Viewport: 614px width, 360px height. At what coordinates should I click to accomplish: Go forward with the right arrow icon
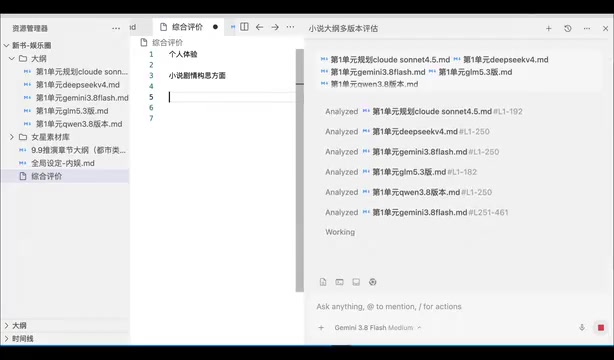click(x=275, y=27)
